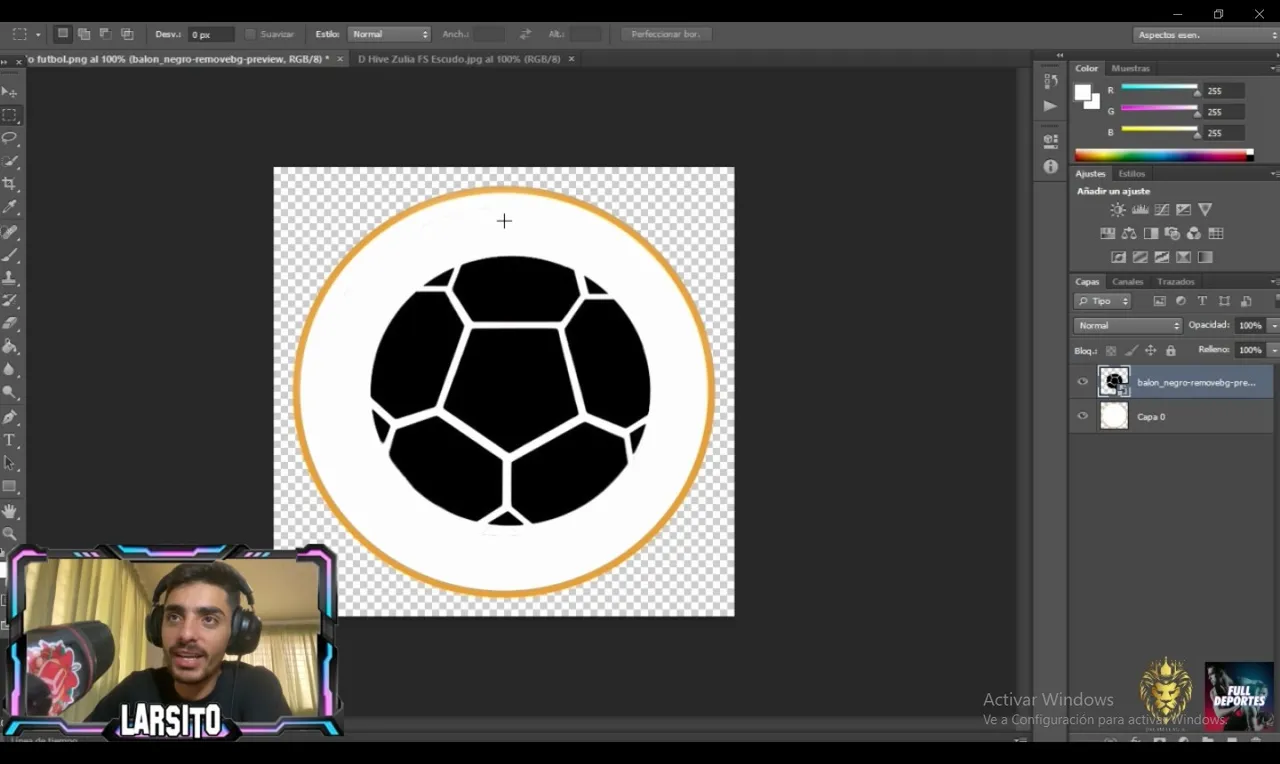1280x764 pixels.
Task: Select the Brush tool
Action: [10, 255]
